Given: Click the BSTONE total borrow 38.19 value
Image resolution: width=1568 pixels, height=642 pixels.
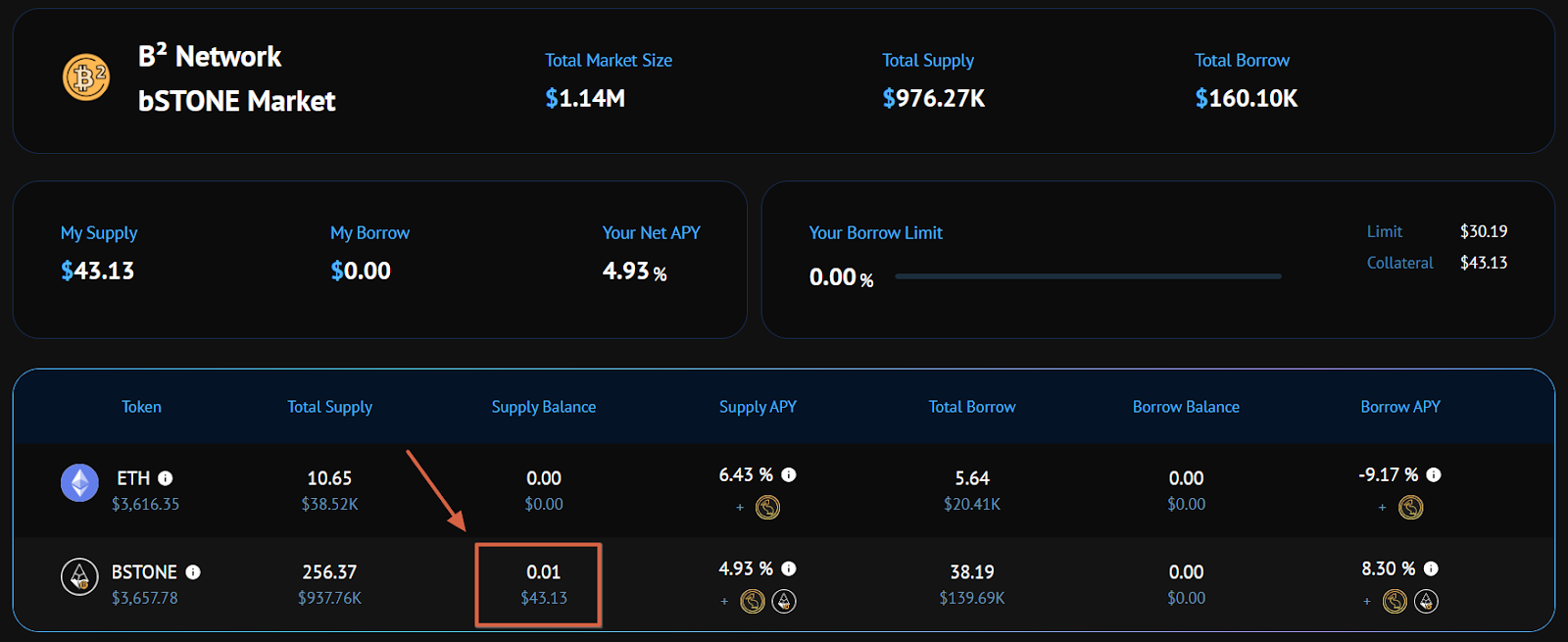Looking at the screenshot, I should pyautogui.click(x=972, y=572).
